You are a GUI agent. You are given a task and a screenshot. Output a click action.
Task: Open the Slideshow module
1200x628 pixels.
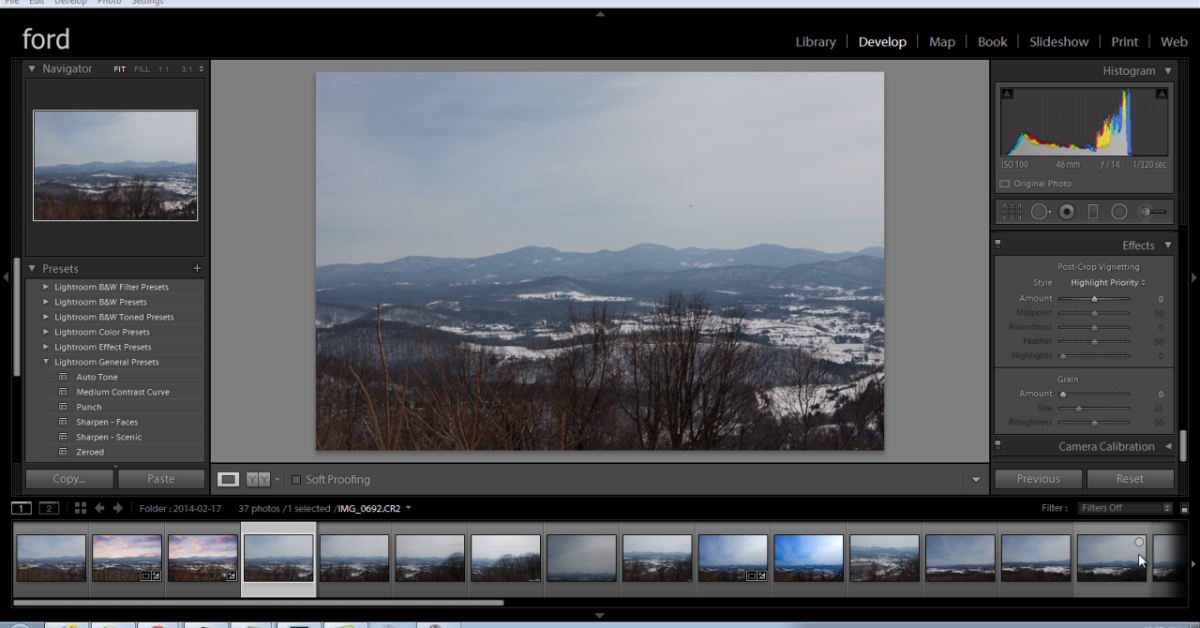tap(1058, 42)
